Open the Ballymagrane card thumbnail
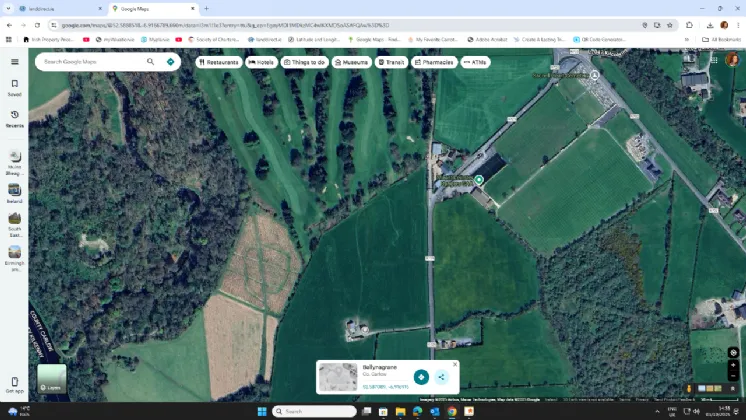Image resolution: width=746 pixels, height=420 pixels. click(338, 377)
